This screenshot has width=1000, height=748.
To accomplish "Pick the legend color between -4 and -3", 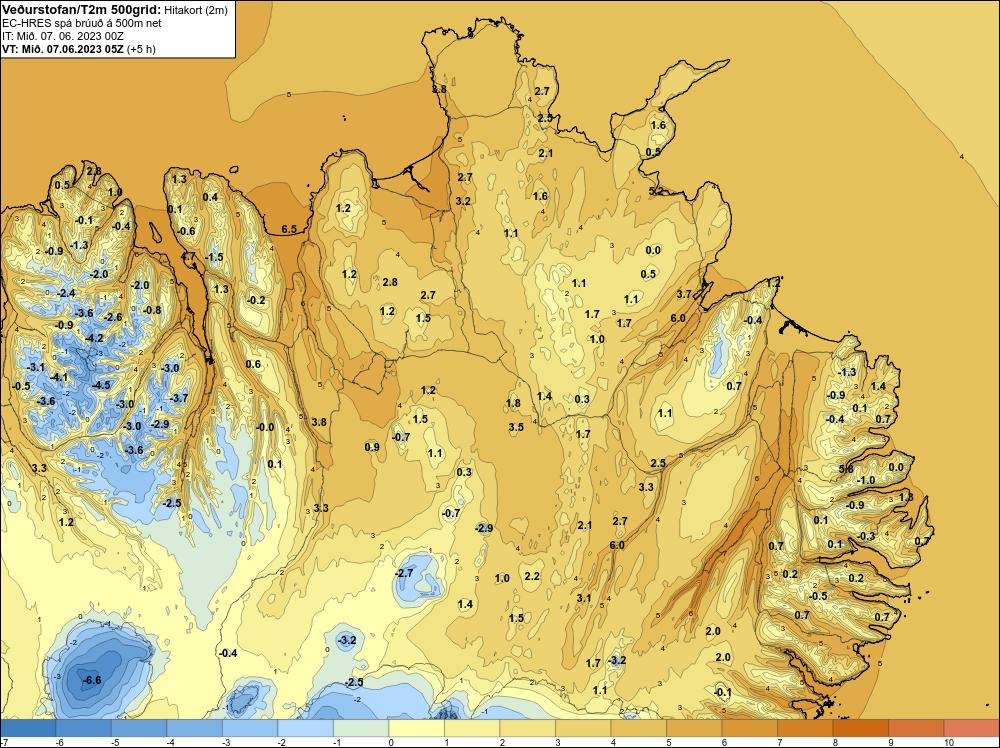I will pos(194,728).
